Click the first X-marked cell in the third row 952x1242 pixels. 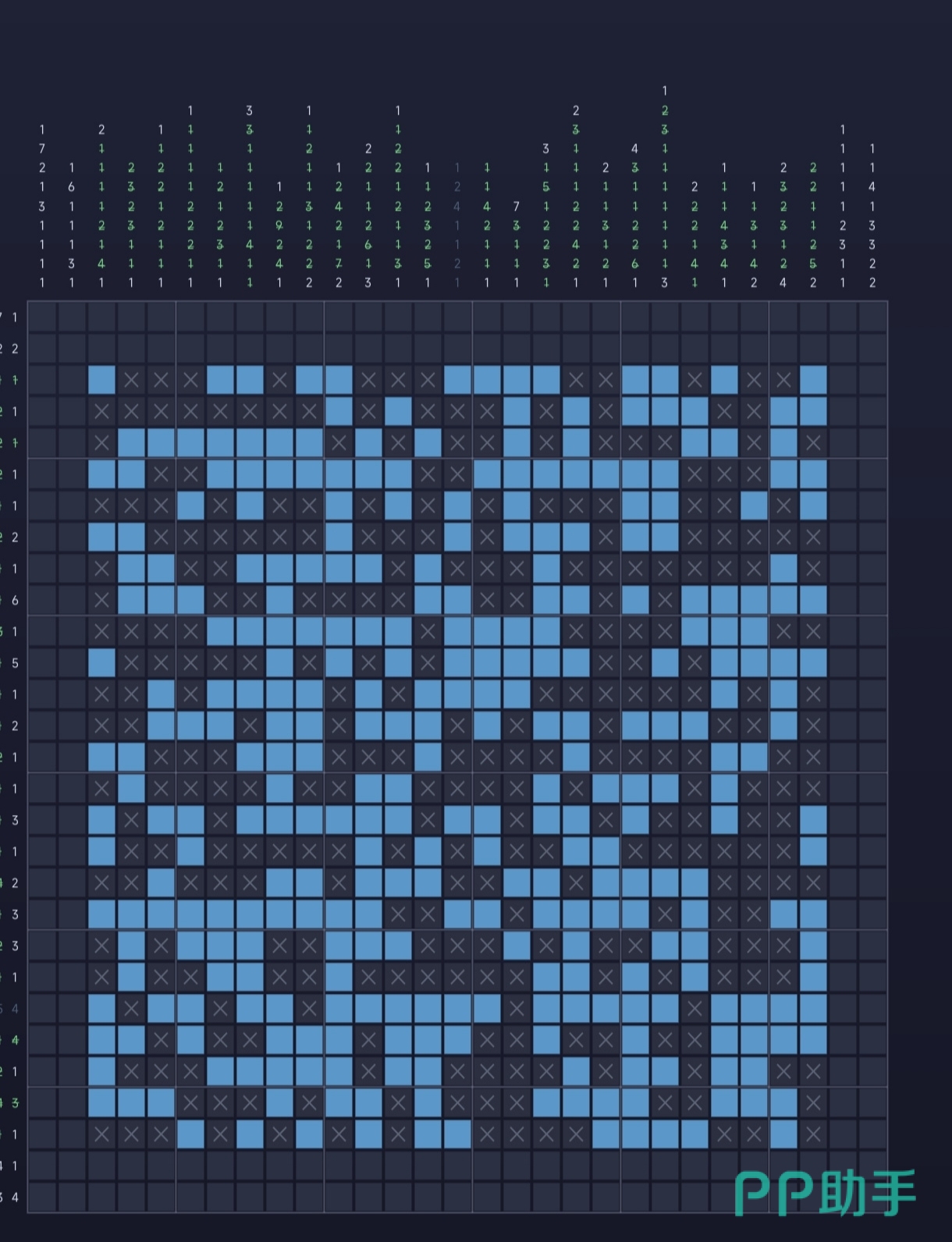[x=131, y=380]
